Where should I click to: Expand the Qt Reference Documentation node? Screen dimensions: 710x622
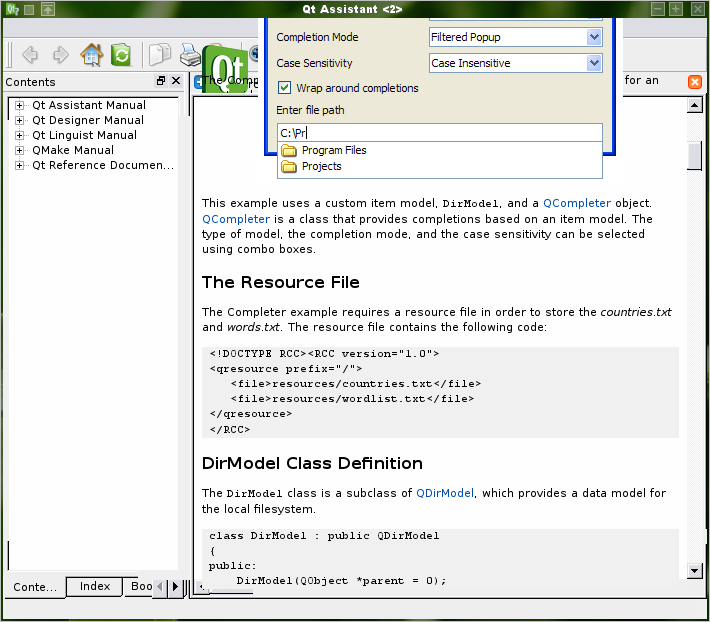(x=19, y=165)
